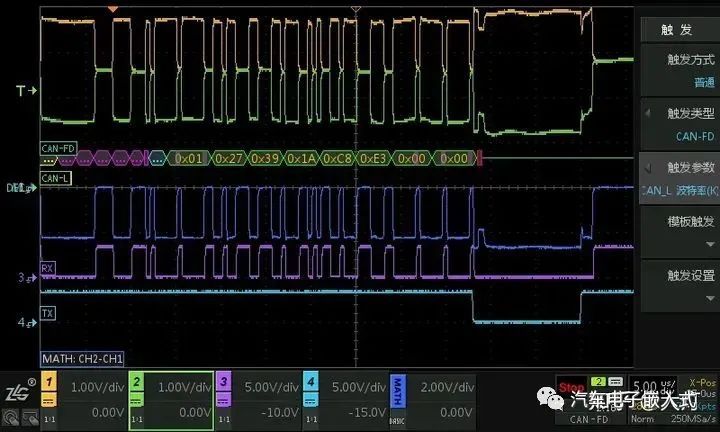Click the 250MSa/s sample rate
The height and width of the screenshot is (432, 720).
(x=693, y=419)
